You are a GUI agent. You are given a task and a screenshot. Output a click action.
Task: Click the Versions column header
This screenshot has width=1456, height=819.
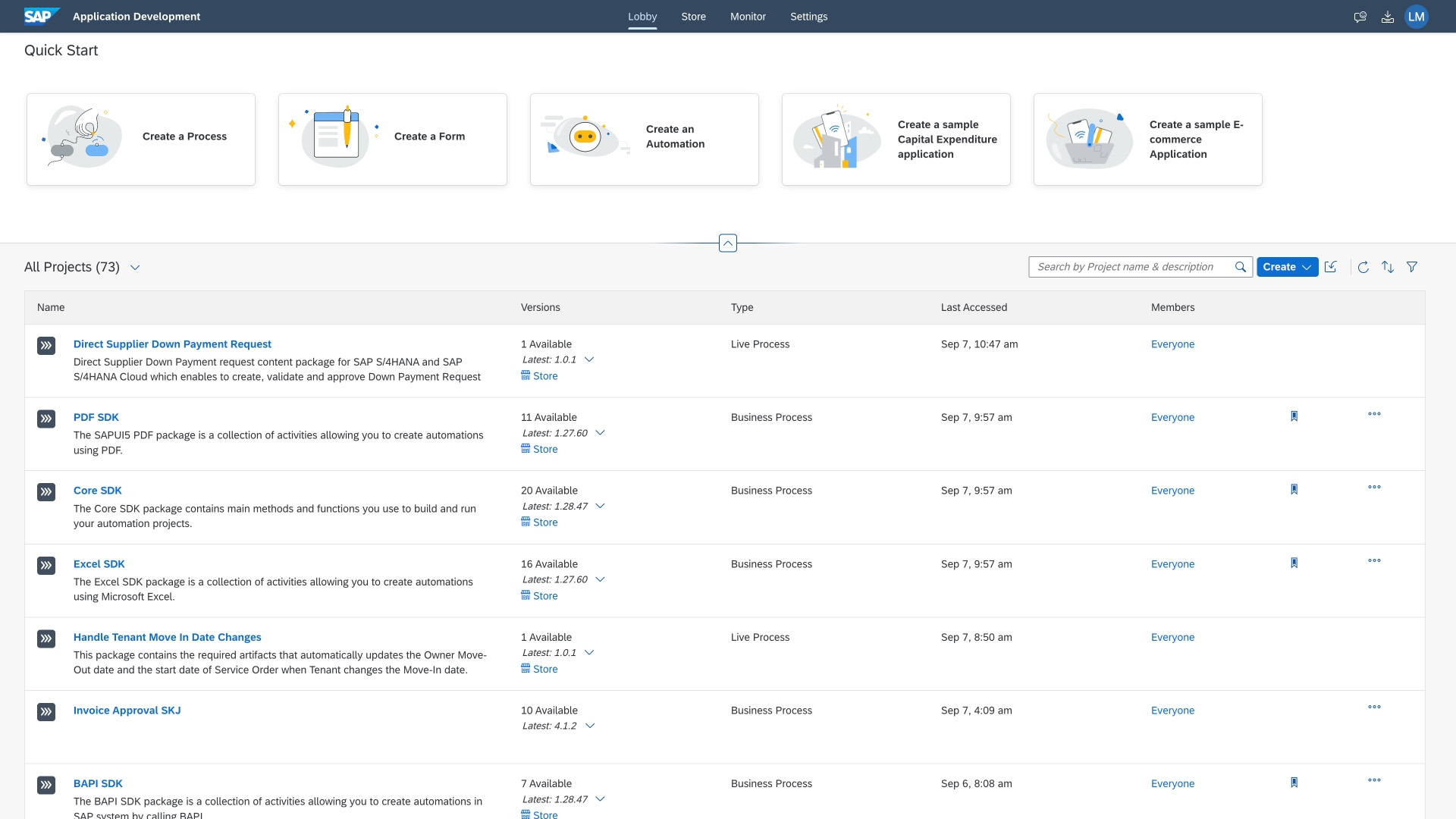tap(540, 308)
